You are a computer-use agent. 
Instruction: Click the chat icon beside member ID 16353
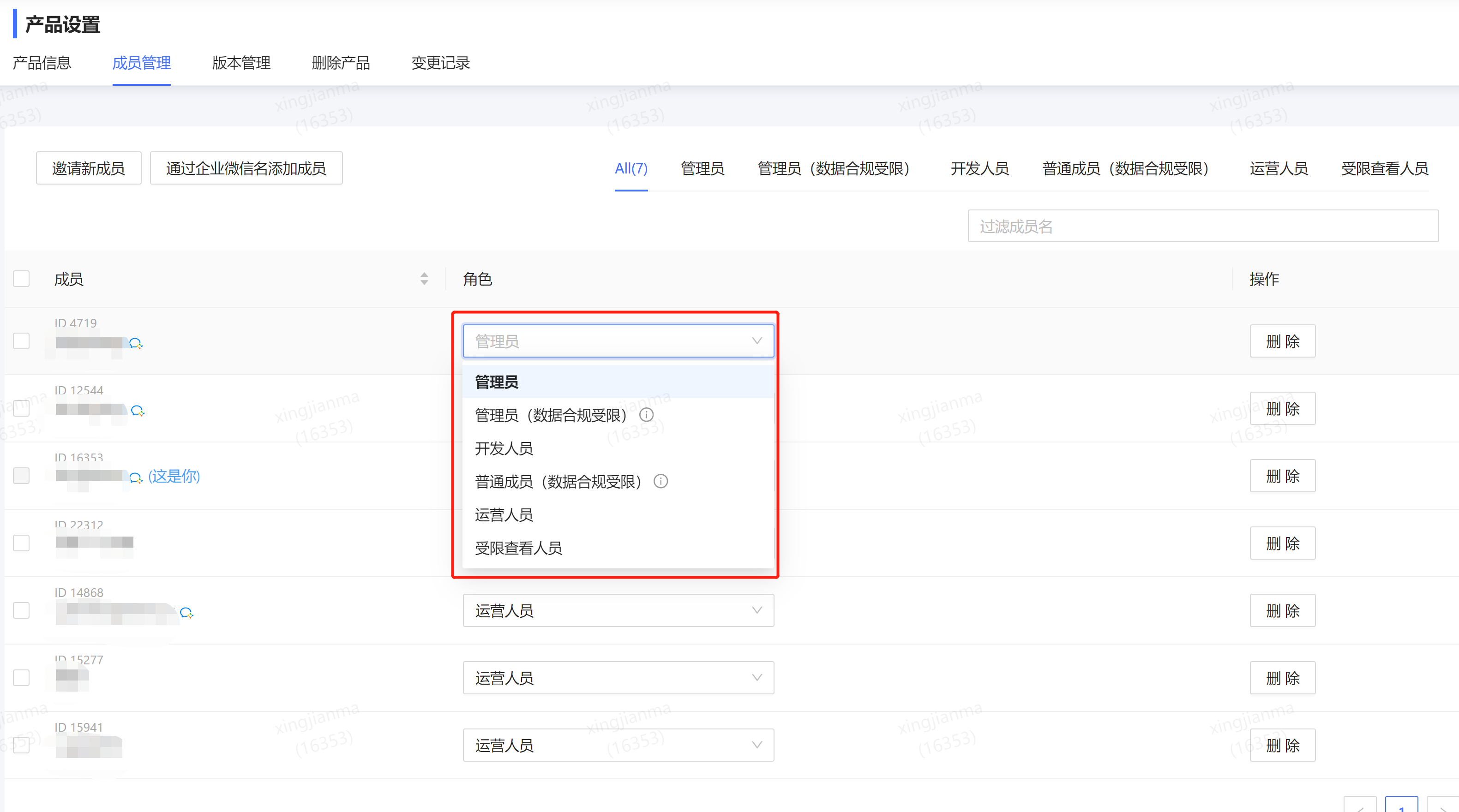(x=136, y=478)
